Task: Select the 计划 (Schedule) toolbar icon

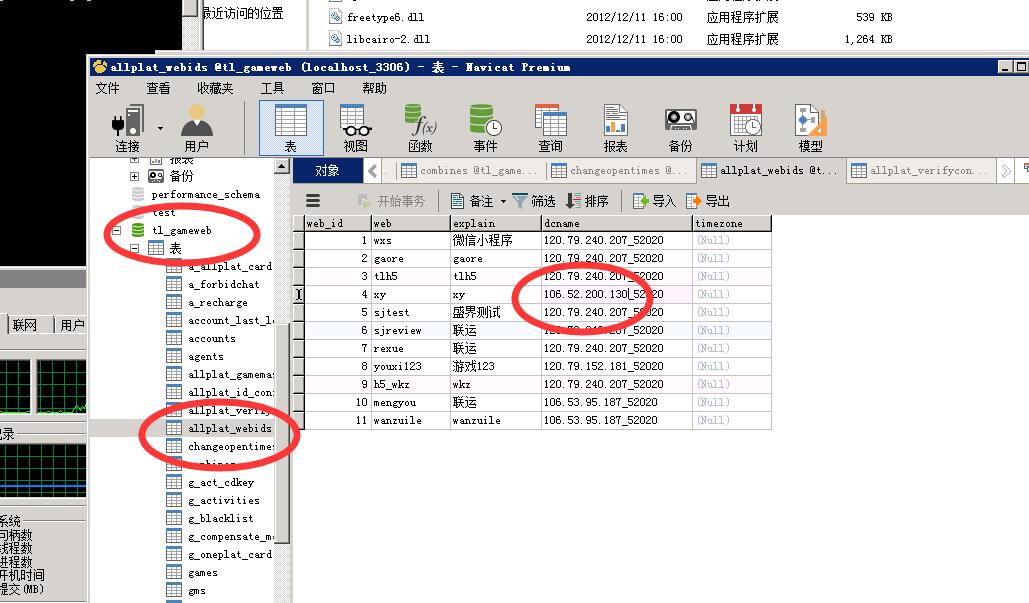Action: pos(745,128)
